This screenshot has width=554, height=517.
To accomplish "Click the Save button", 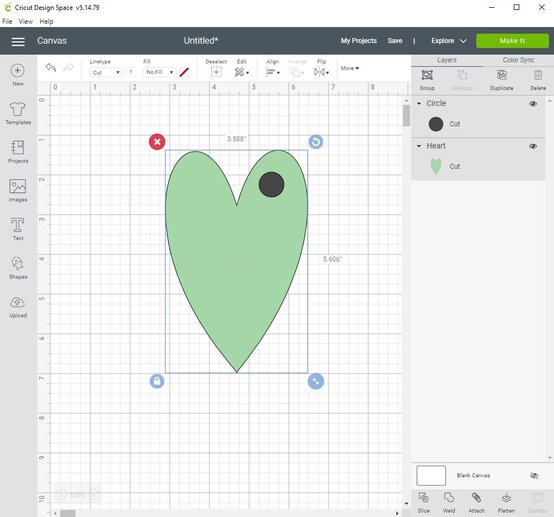I will click(x=395, y=41).
